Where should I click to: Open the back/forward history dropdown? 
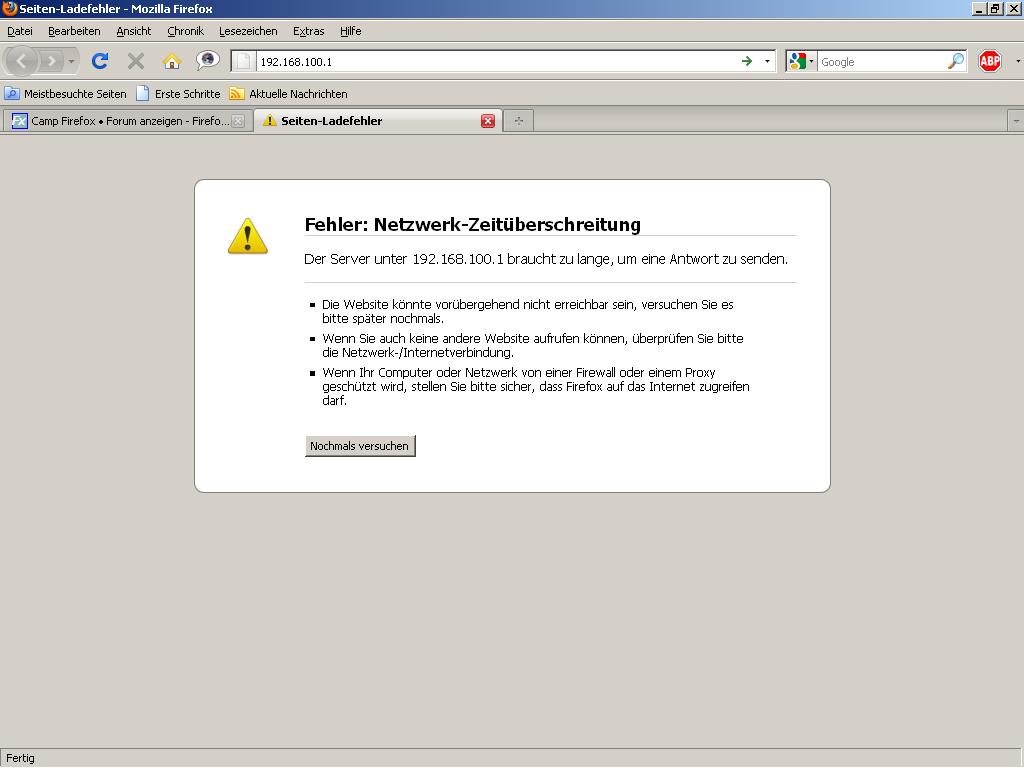71,61
